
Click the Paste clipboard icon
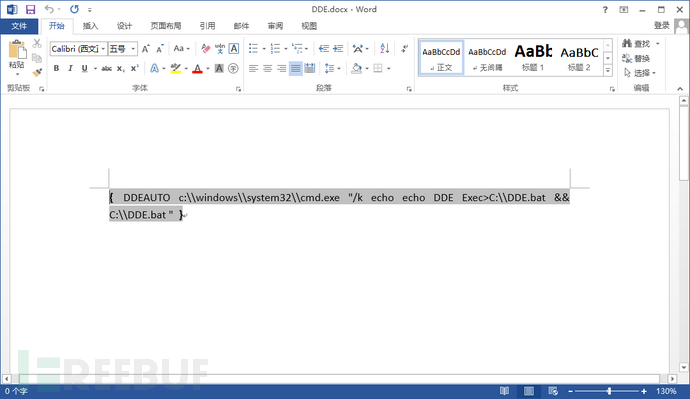click(x=17, y=55)
